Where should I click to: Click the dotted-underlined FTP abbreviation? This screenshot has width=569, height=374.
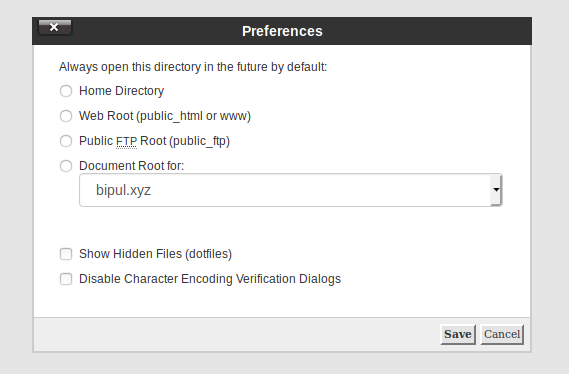pos(126,141)
